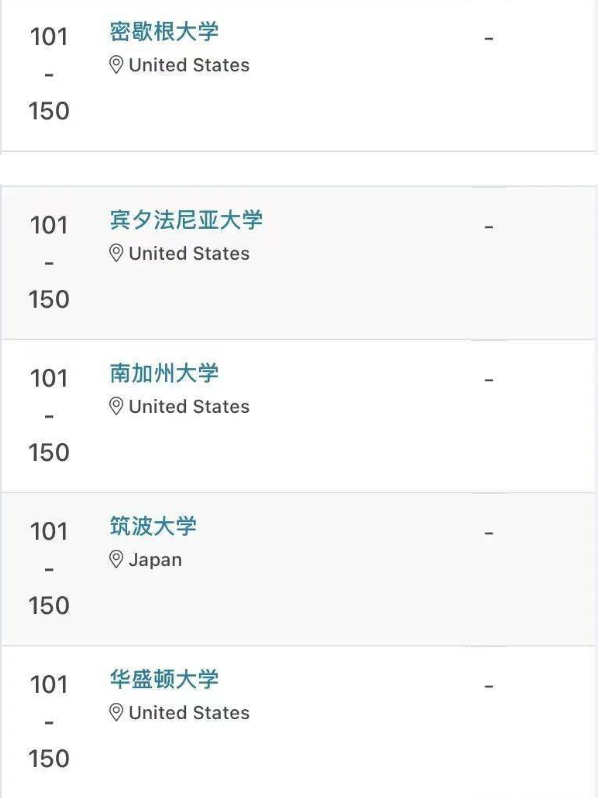Image resolution: width=598 pixels, height=798 pixels.
Task: Open the 密歇根大学 university link
Action: (164, 32)
